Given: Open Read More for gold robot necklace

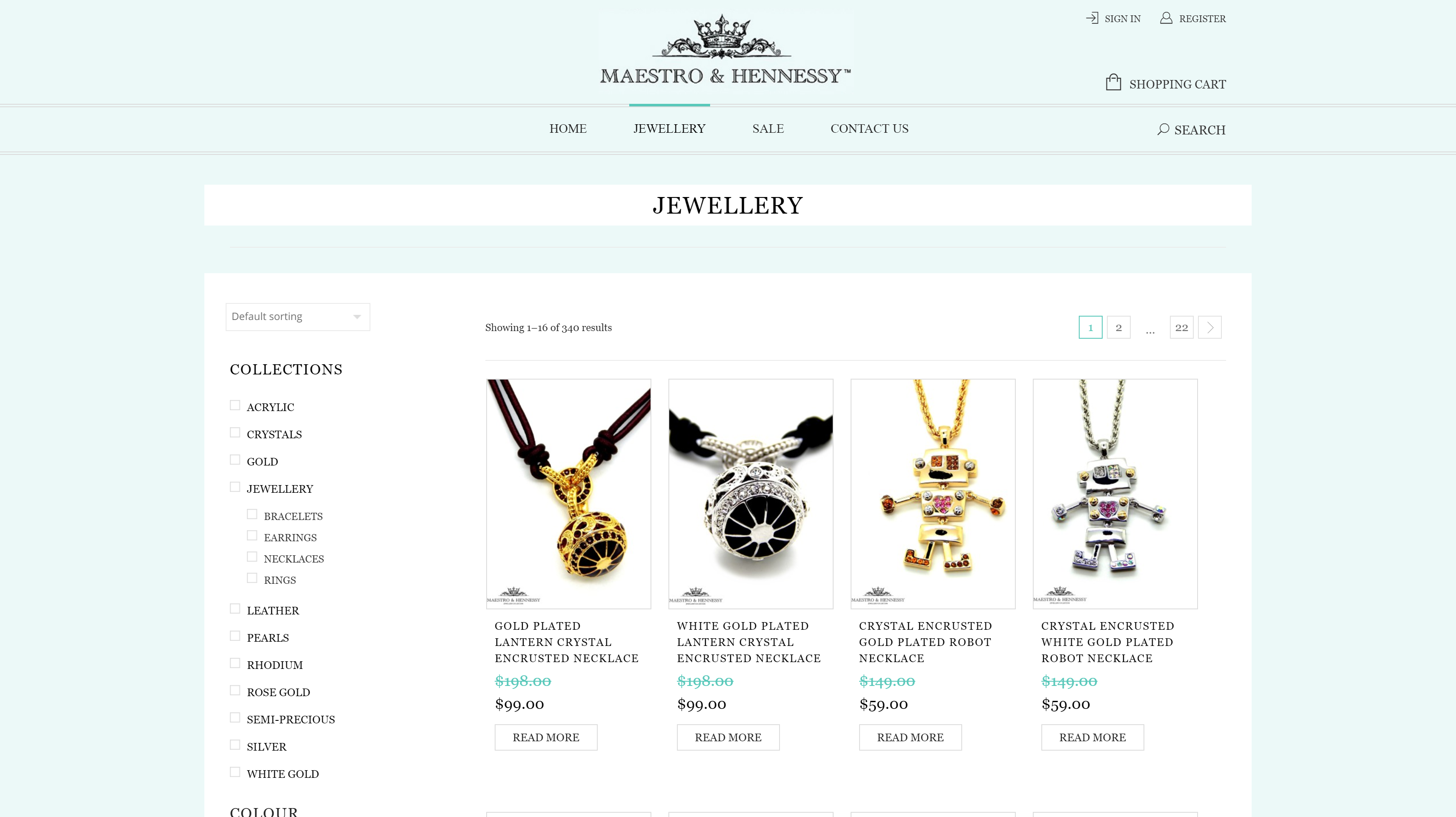Looking at the screenshot, I should click(910, 737).
